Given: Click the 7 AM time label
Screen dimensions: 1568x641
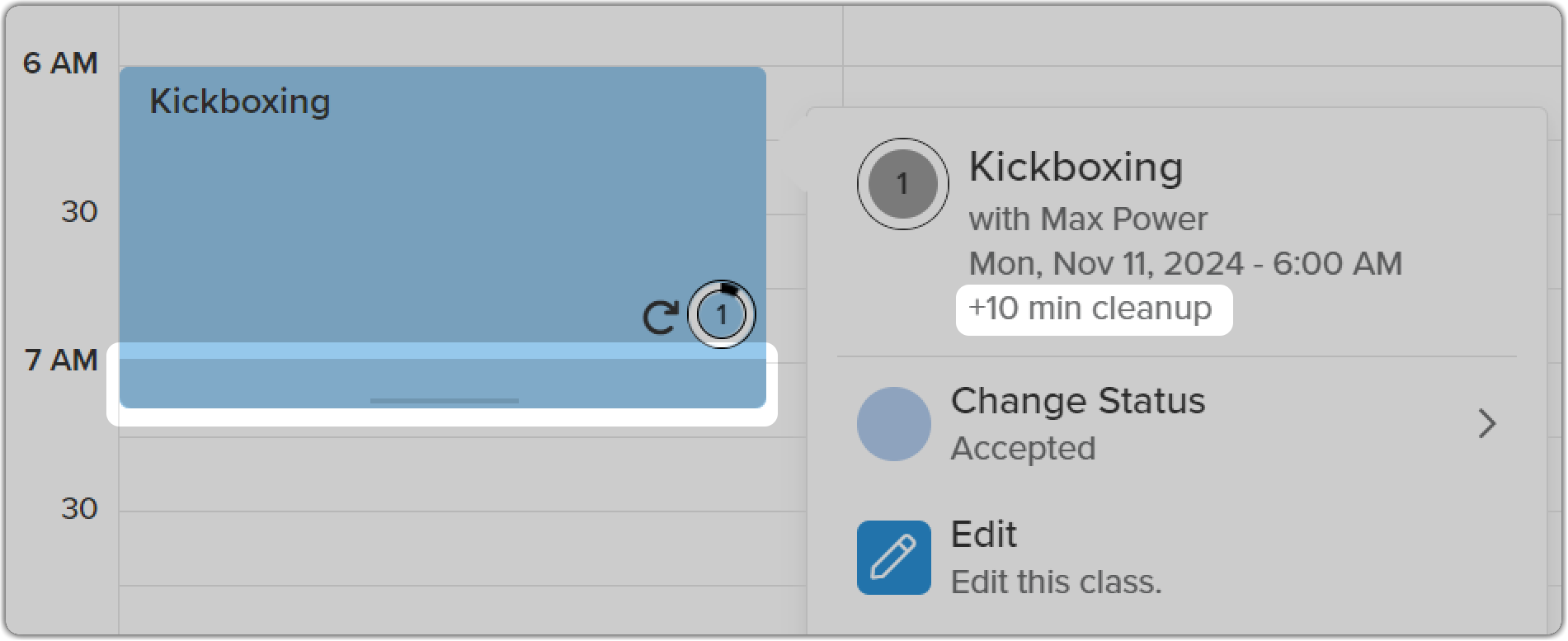Looking at the screenshot, I should (61, 361).
